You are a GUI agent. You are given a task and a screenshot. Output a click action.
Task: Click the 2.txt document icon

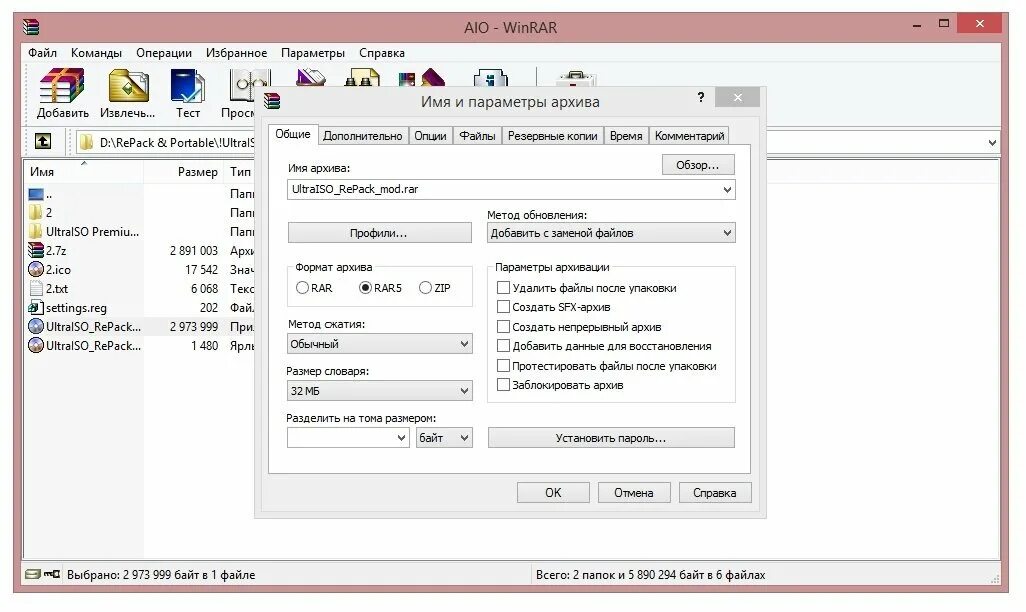point(36,289)
